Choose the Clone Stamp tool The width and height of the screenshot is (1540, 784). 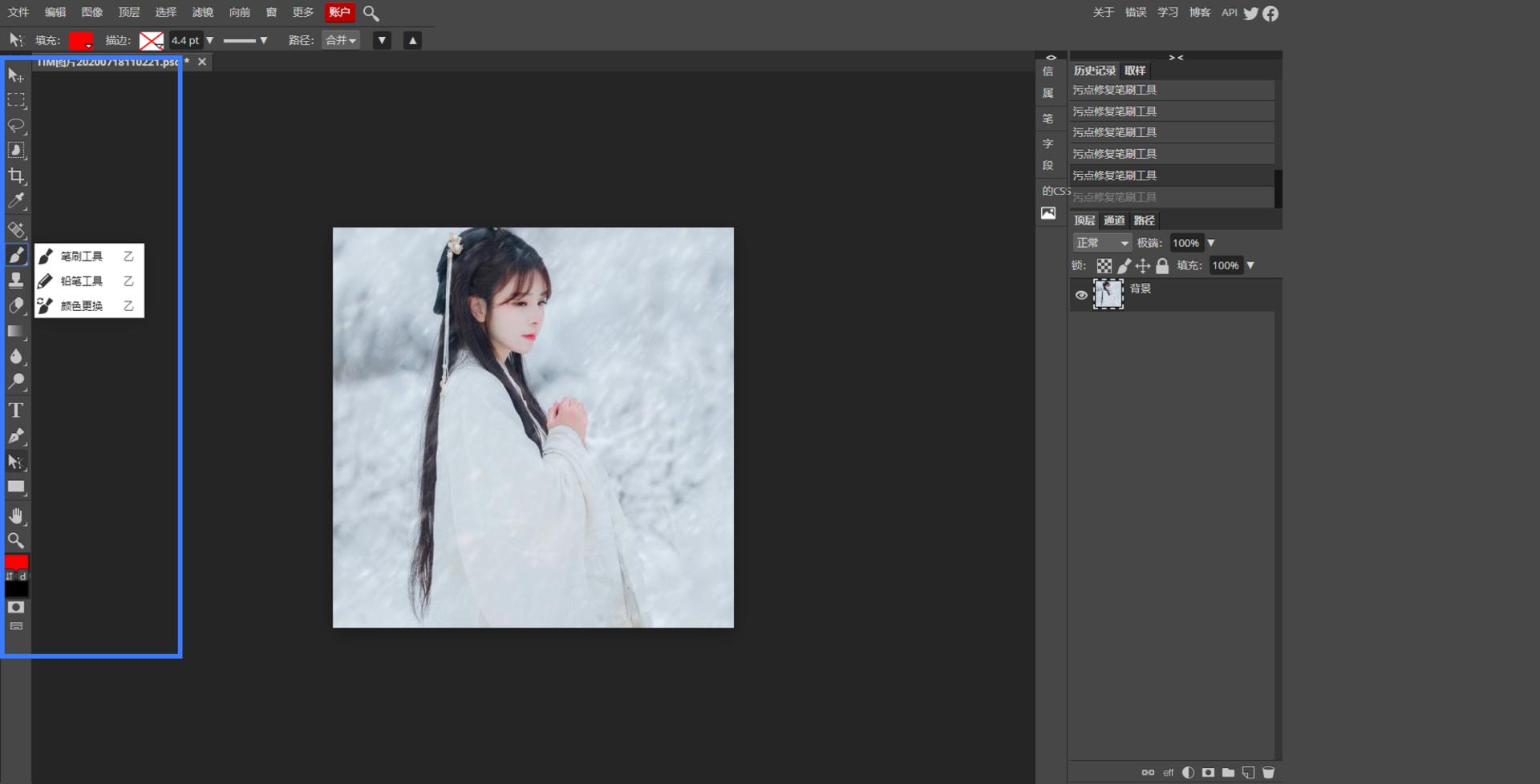(x=16, y=280)
